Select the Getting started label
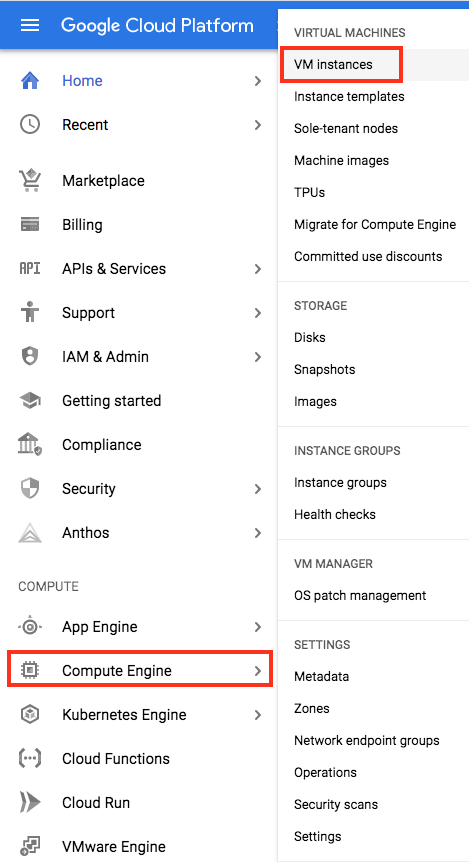469x862 pixels. (112, 400)
